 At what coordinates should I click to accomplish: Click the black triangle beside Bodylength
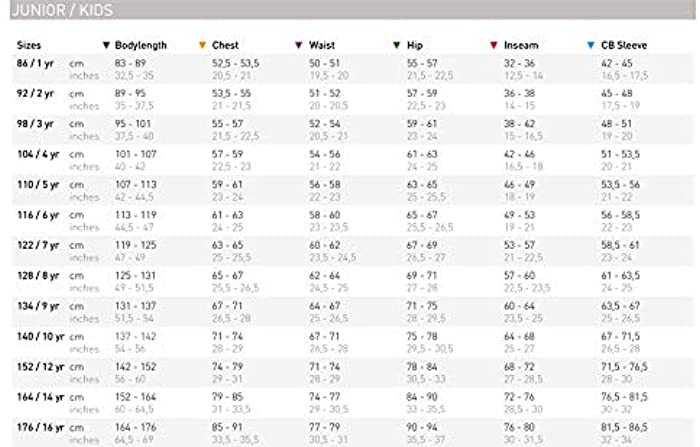(106, 45)
